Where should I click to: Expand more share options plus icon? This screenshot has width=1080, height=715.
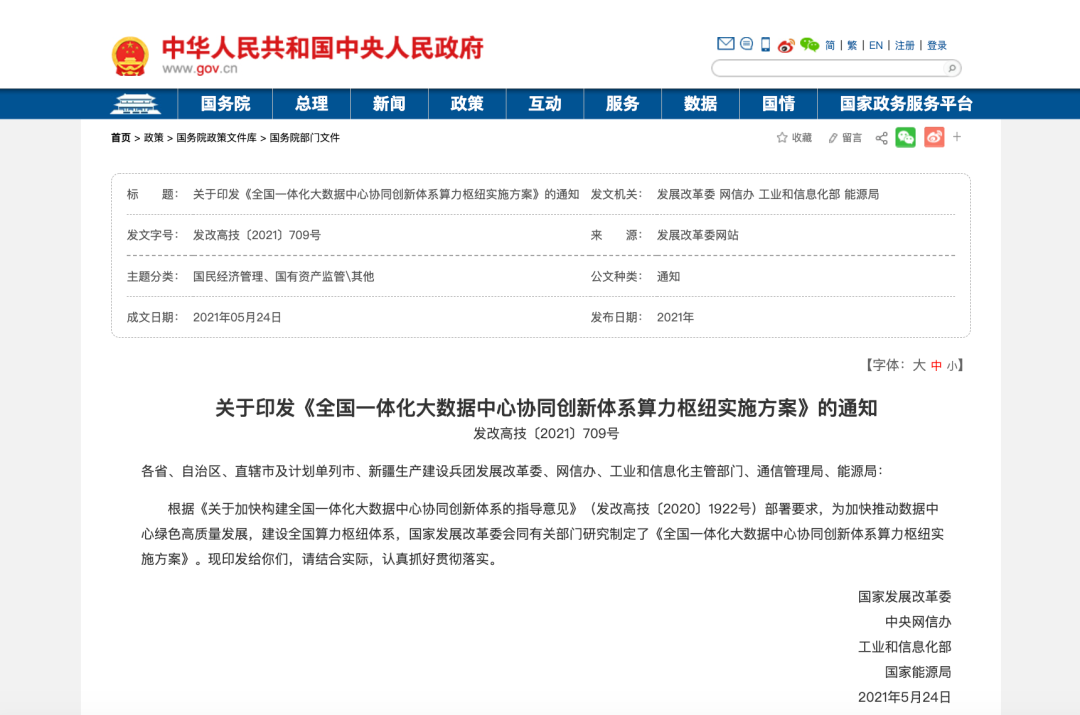[957, 137]
